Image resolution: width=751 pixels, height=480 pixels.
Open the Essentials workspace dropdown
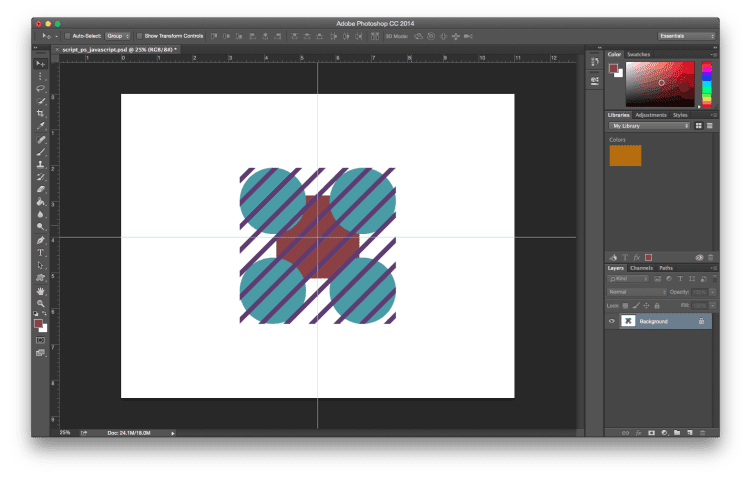pos(686,36)
